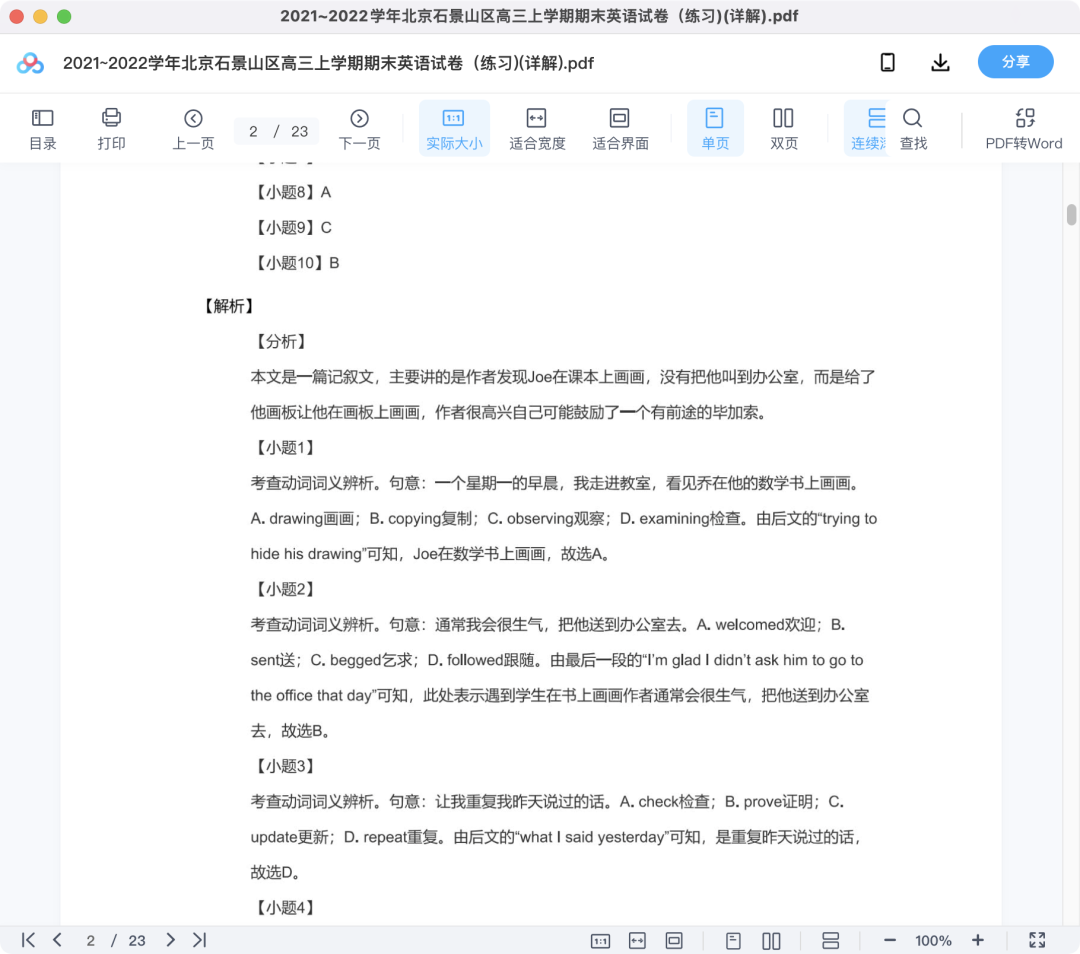The height and width of the screenshot is (954, 1080).
Task: Zoom out with the minus button
Action: click(889, 941)
